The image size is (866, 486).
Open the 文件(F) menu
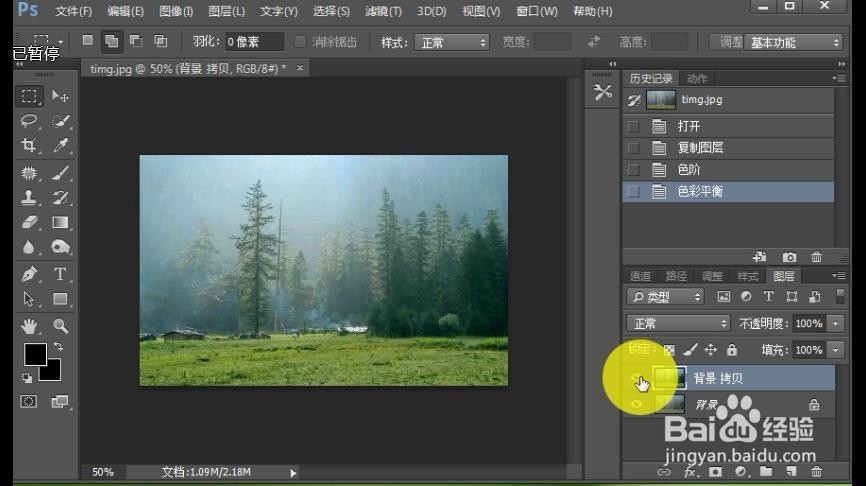point(73,11)
